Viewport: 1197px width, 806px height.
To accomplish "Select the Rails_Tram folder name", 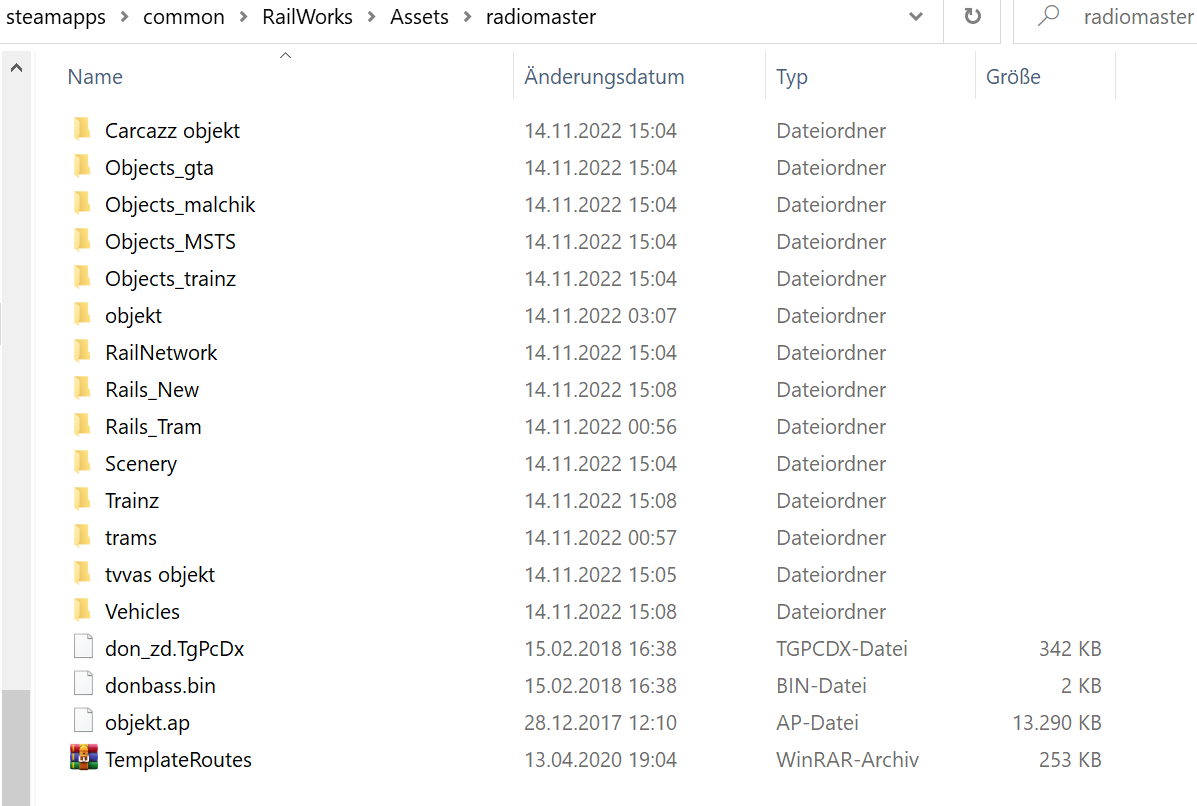I will click(153, 427).
